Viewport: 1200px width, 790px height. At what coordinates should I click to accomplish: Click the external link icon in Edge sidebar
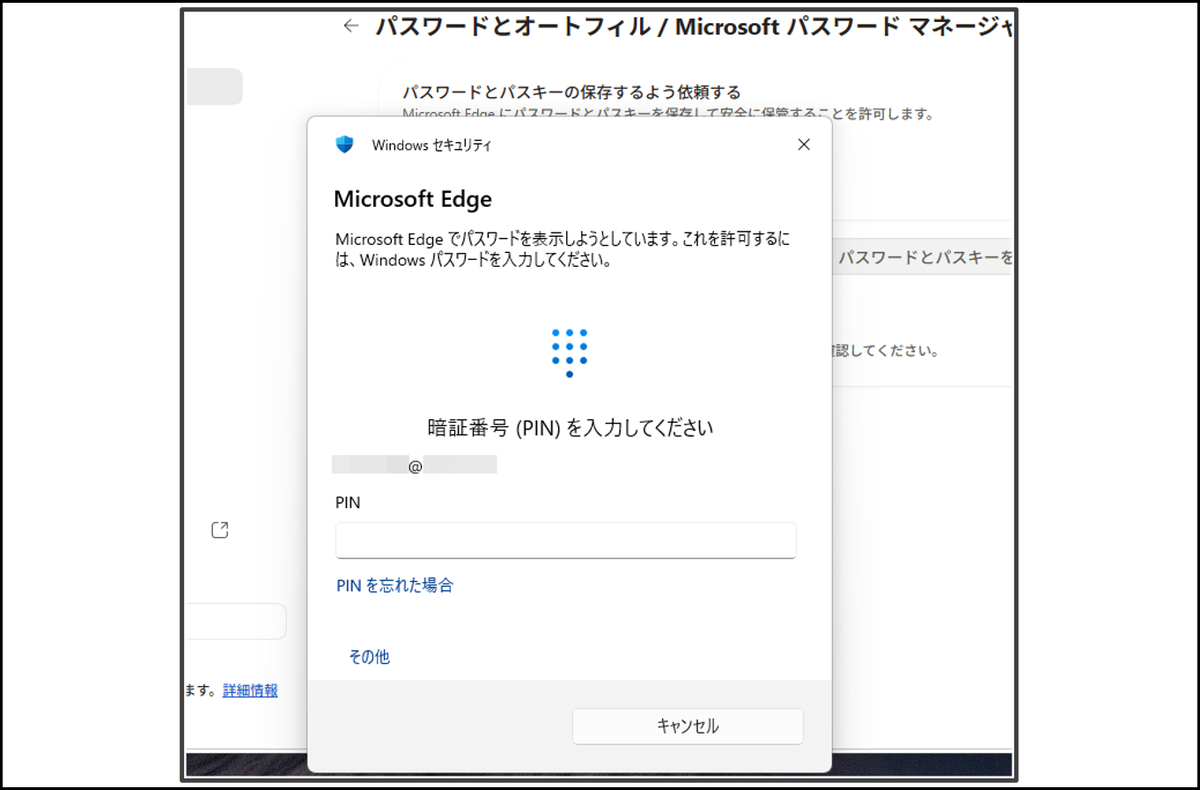[x=220, y=530]
